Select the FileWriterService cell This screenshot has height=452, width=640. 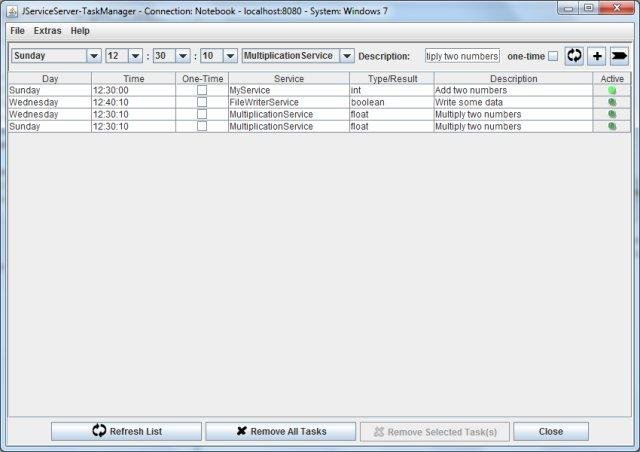(x=289, y=102)
